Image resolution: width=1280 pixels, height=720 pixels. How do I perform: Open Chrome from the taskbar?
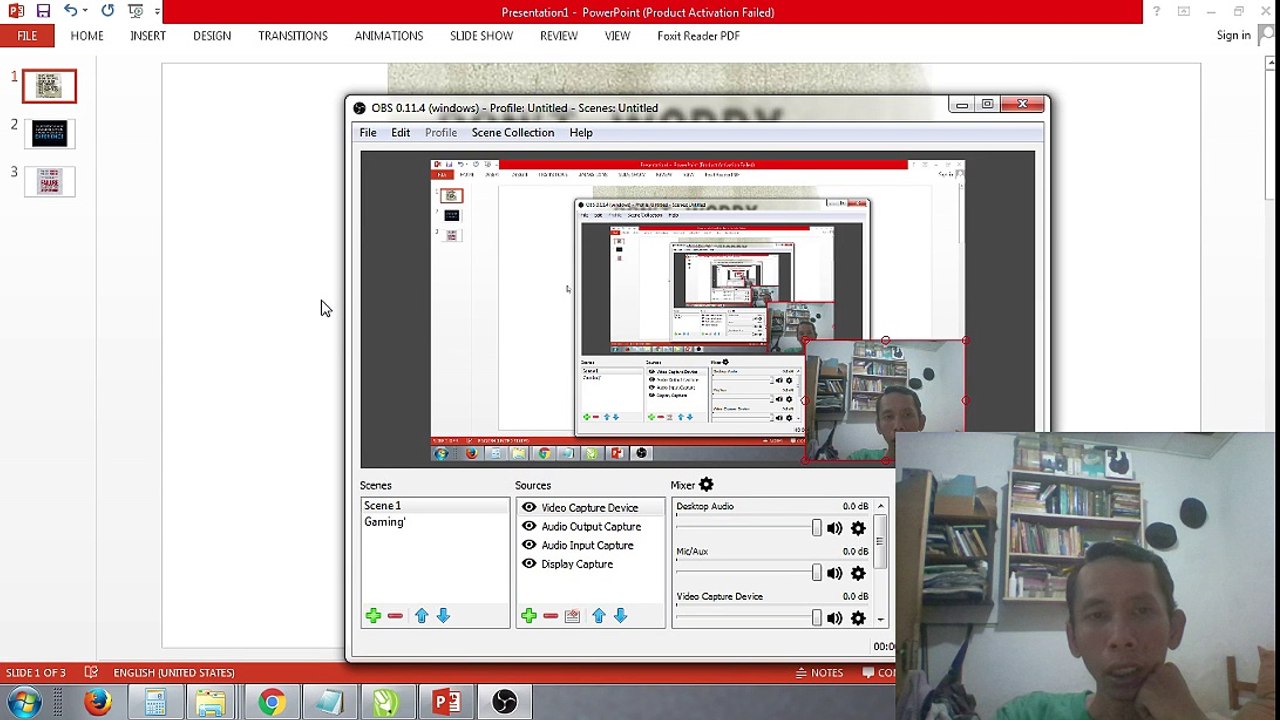(x=271, y=703)
